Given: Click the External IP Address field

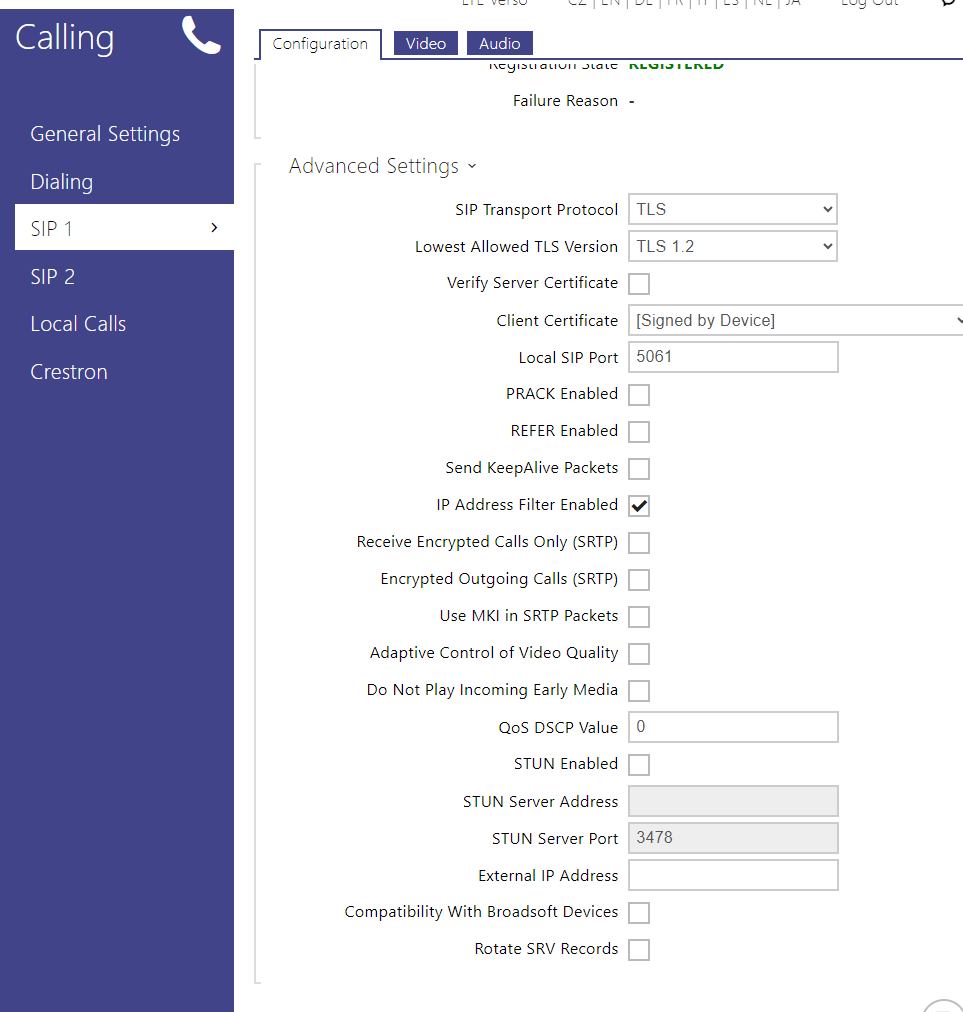Looking at the screenshot, I should coord(732,876).
